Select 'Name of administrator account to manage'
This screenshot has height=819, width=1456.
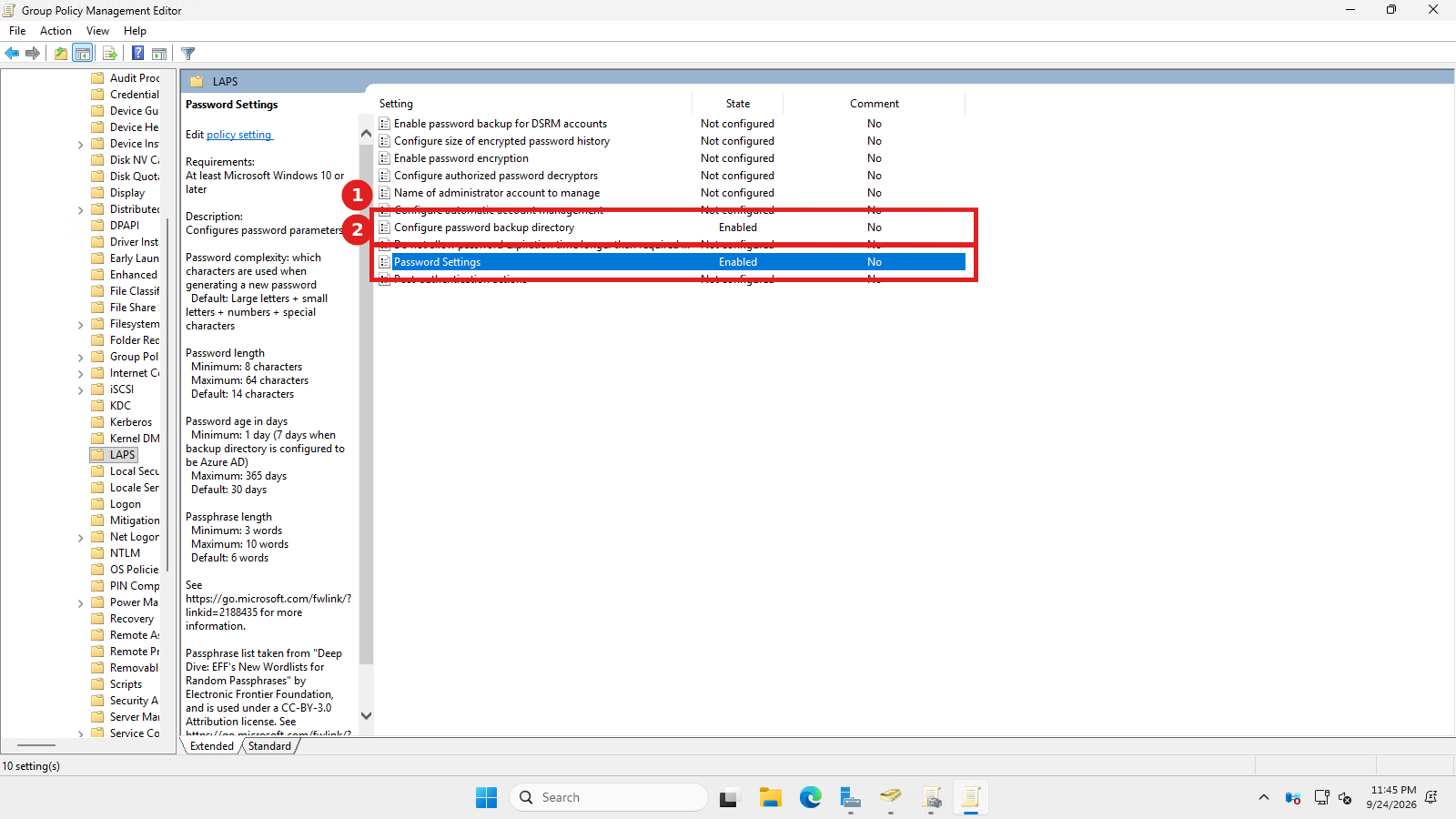(x=497, y=193)
